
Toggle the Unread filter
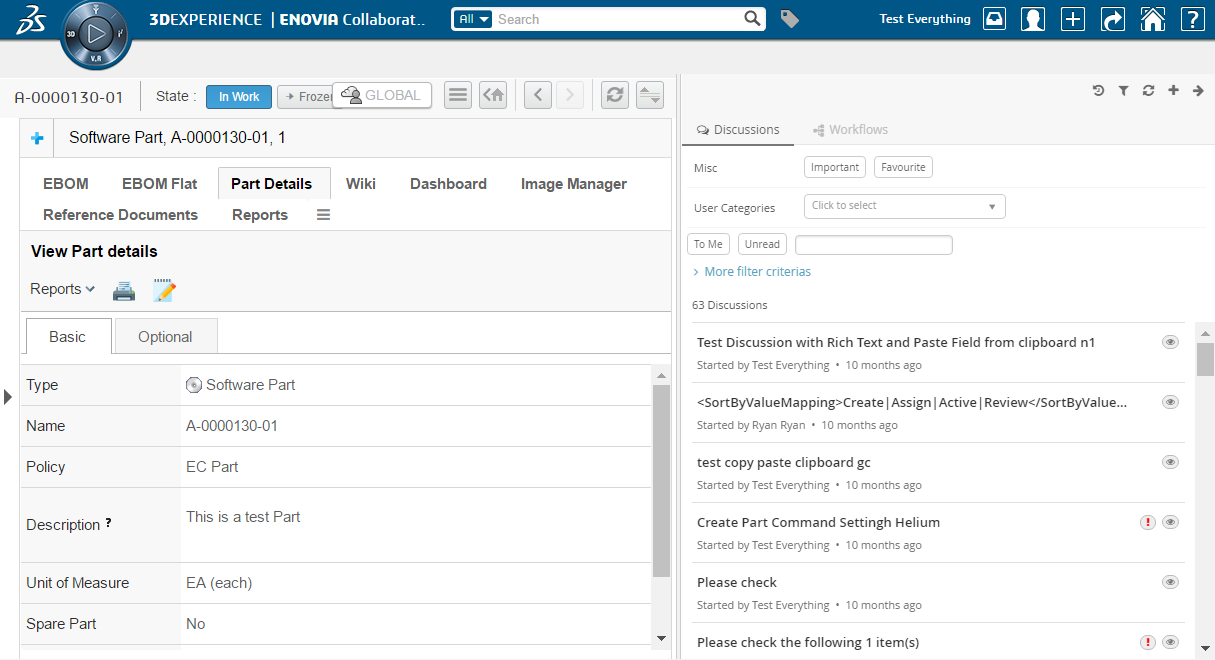pos(762,244)
